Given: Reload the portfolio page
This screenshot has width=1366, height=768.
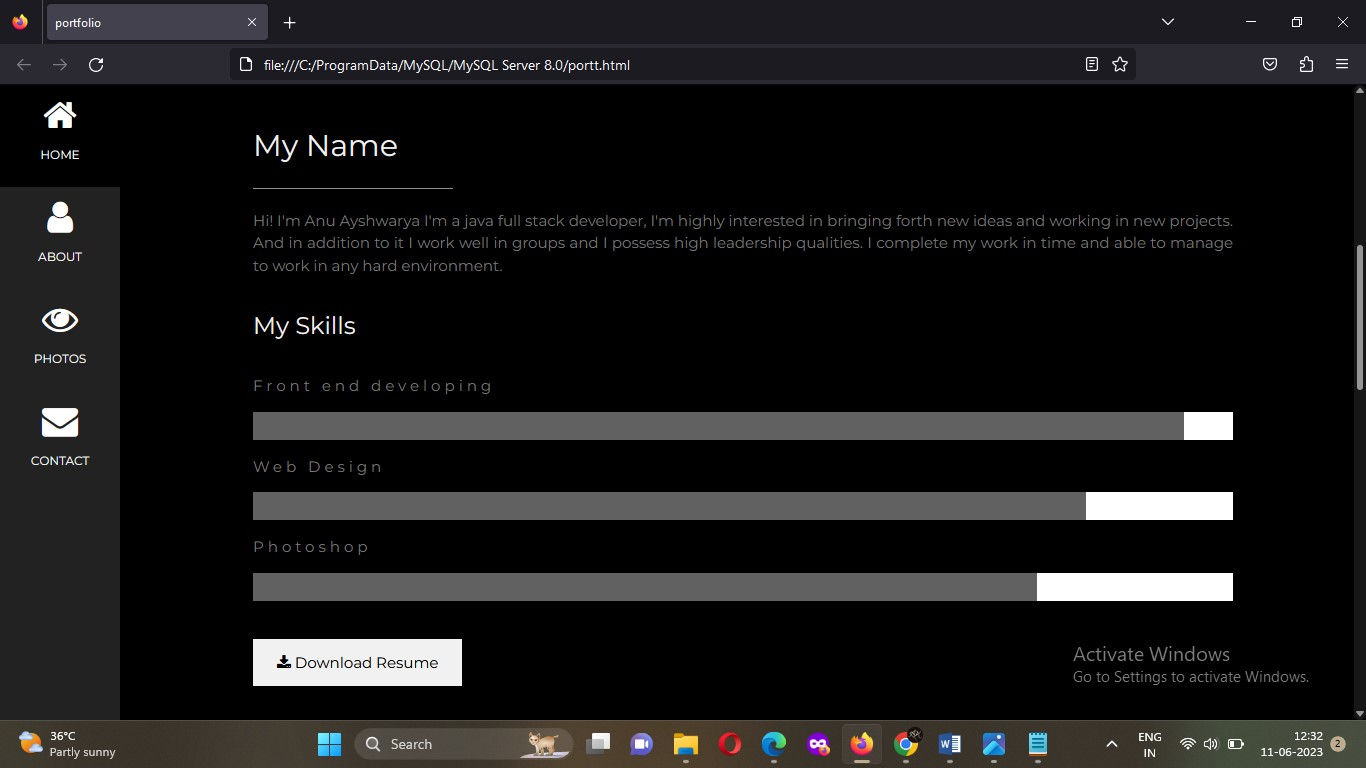Looking at the screenshot, I should (x=96, y=64).
